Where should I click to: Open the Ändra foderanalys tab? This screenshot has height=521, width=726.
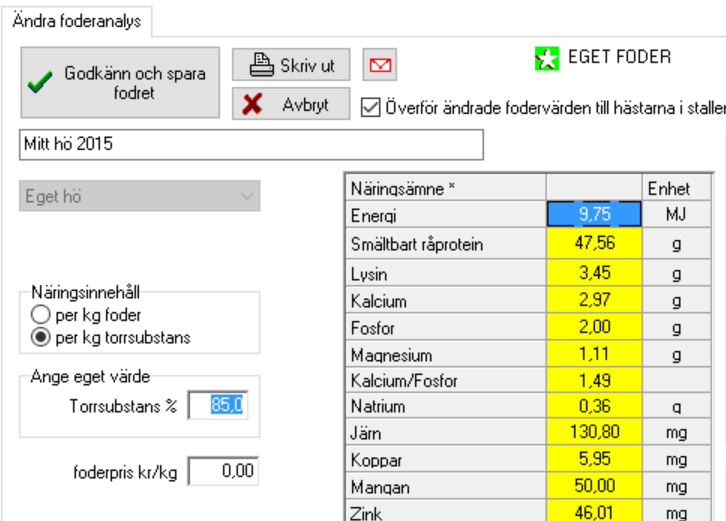[77, 21]
